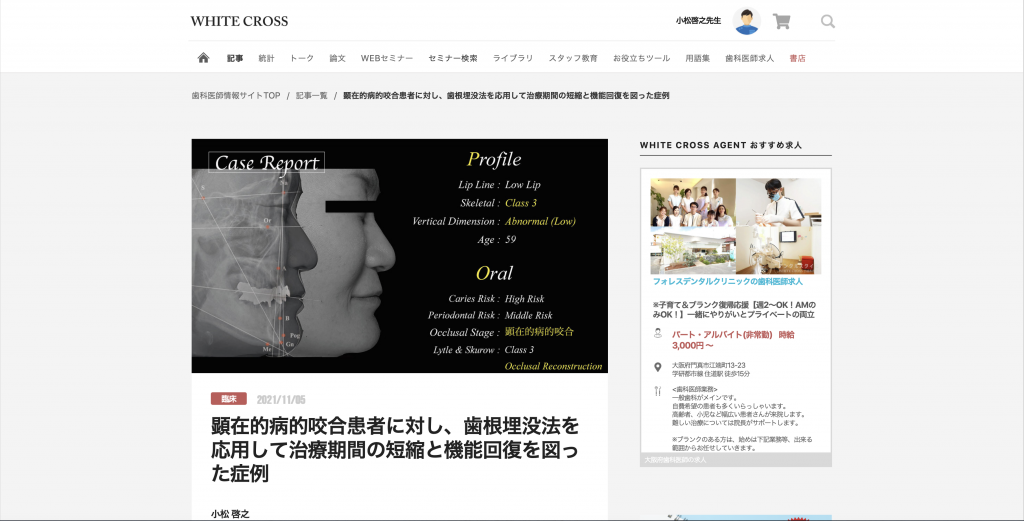The height and width of the screenshot is (521, 1024).
Task: Open the お役立ちツール menu item
Action: (641, 58)
